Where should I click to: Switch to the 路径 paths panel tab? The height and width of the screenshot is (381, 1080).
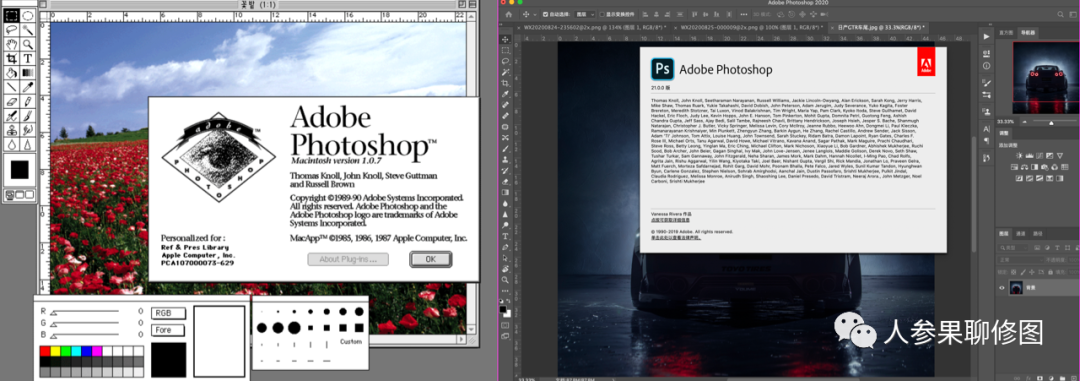pos(1037,234)
